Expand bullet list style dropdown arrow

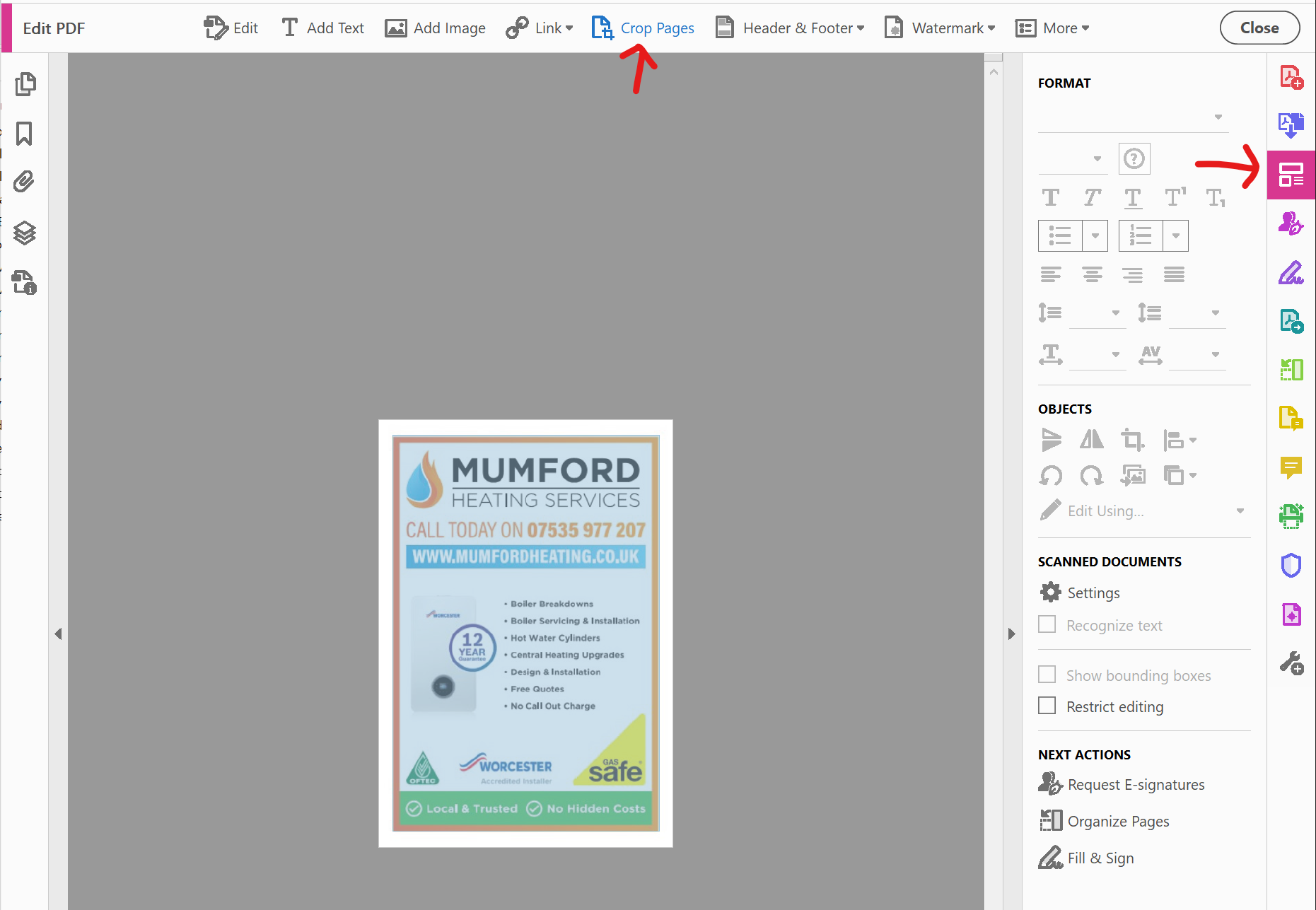(x=1095, y=235)
